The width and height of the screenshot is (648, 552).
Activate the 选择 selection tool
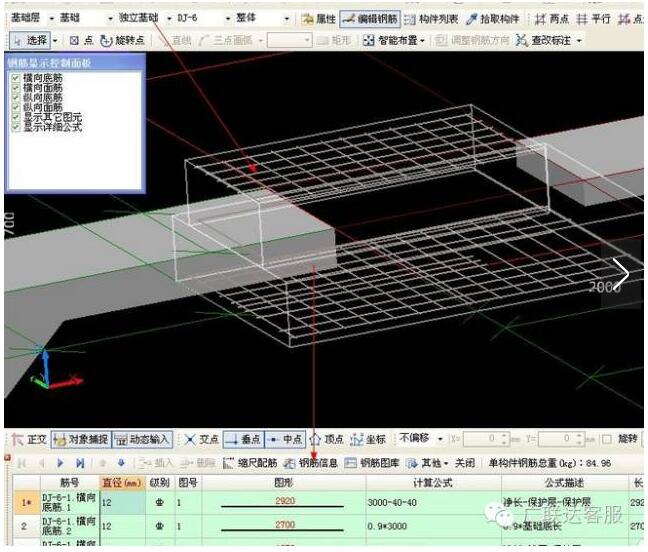[x=30, y=40]
